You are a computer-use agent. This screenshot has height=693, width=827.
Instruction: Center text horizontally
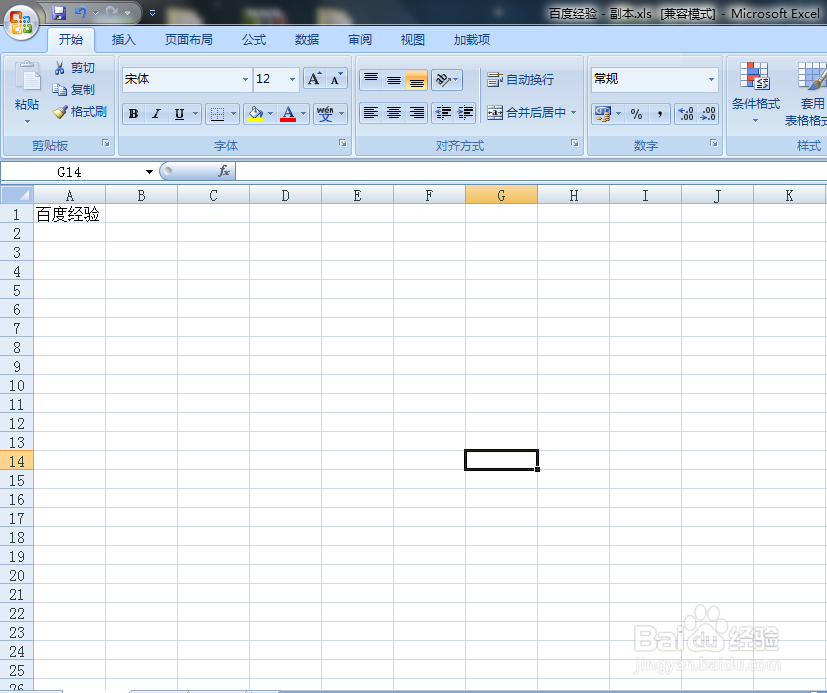[x=393, y=112]
